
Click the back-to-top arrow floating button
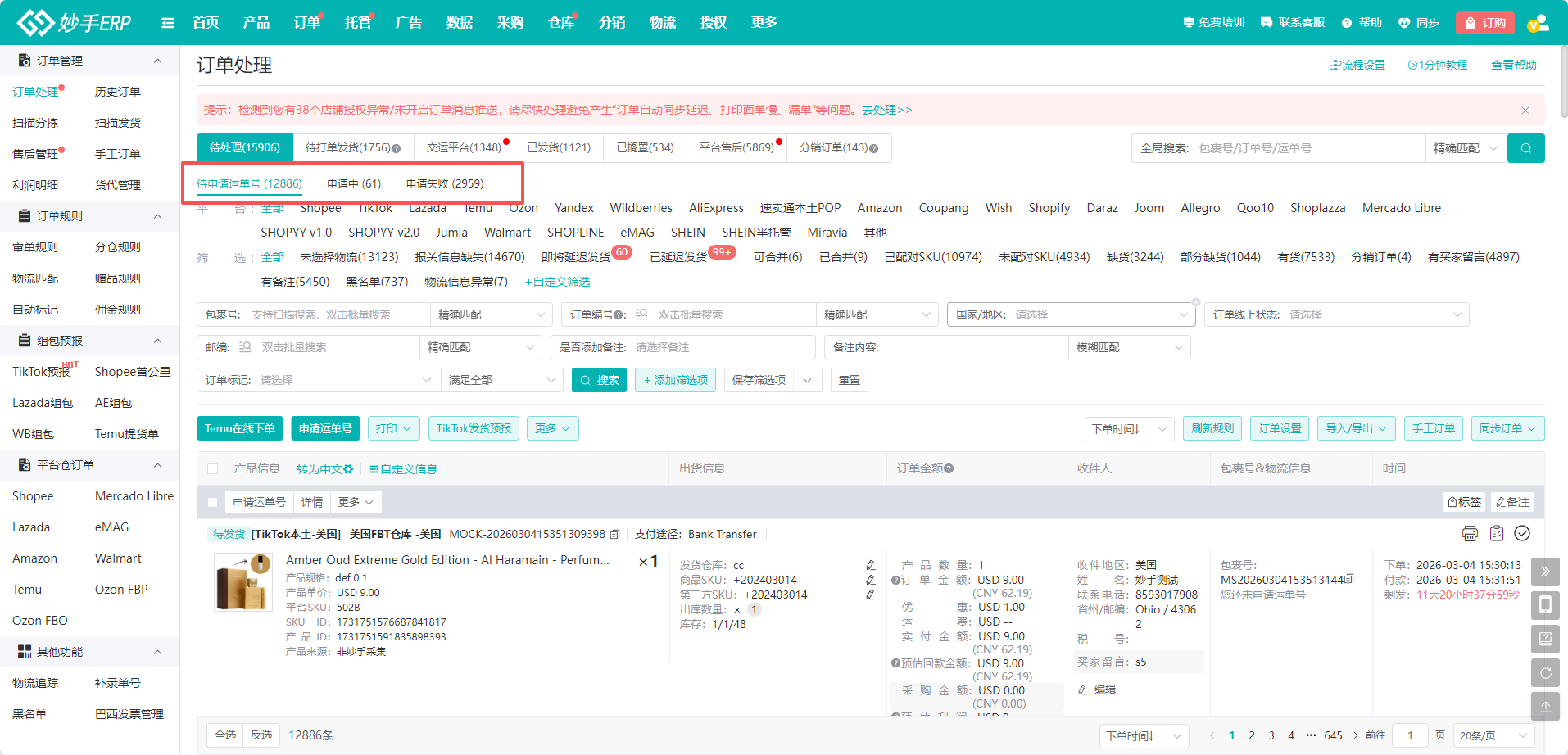pos(1545,706)
